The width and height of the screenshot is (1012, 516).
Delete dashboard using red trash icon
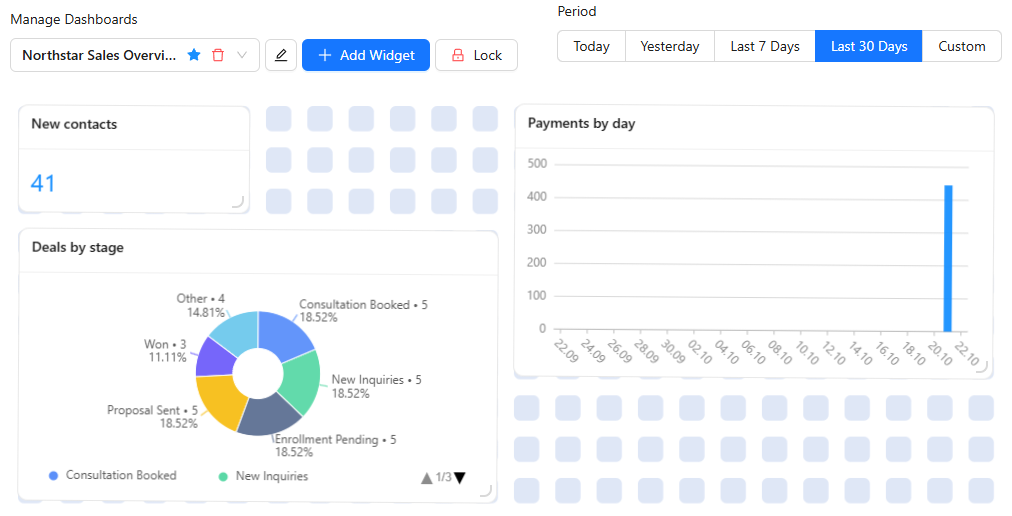218,55
